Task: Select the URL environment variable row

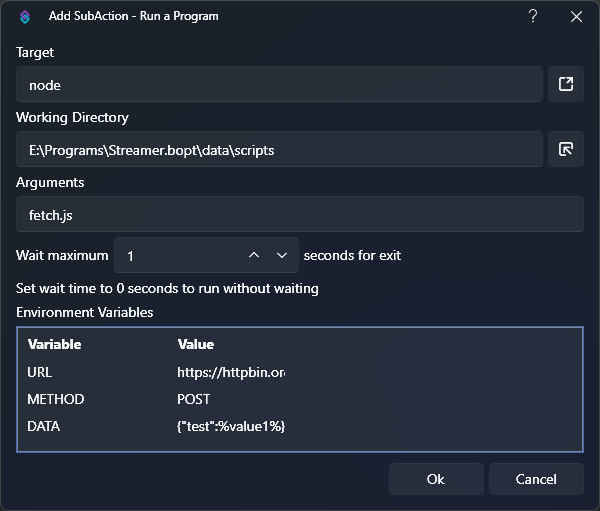Action: point(41,372)
